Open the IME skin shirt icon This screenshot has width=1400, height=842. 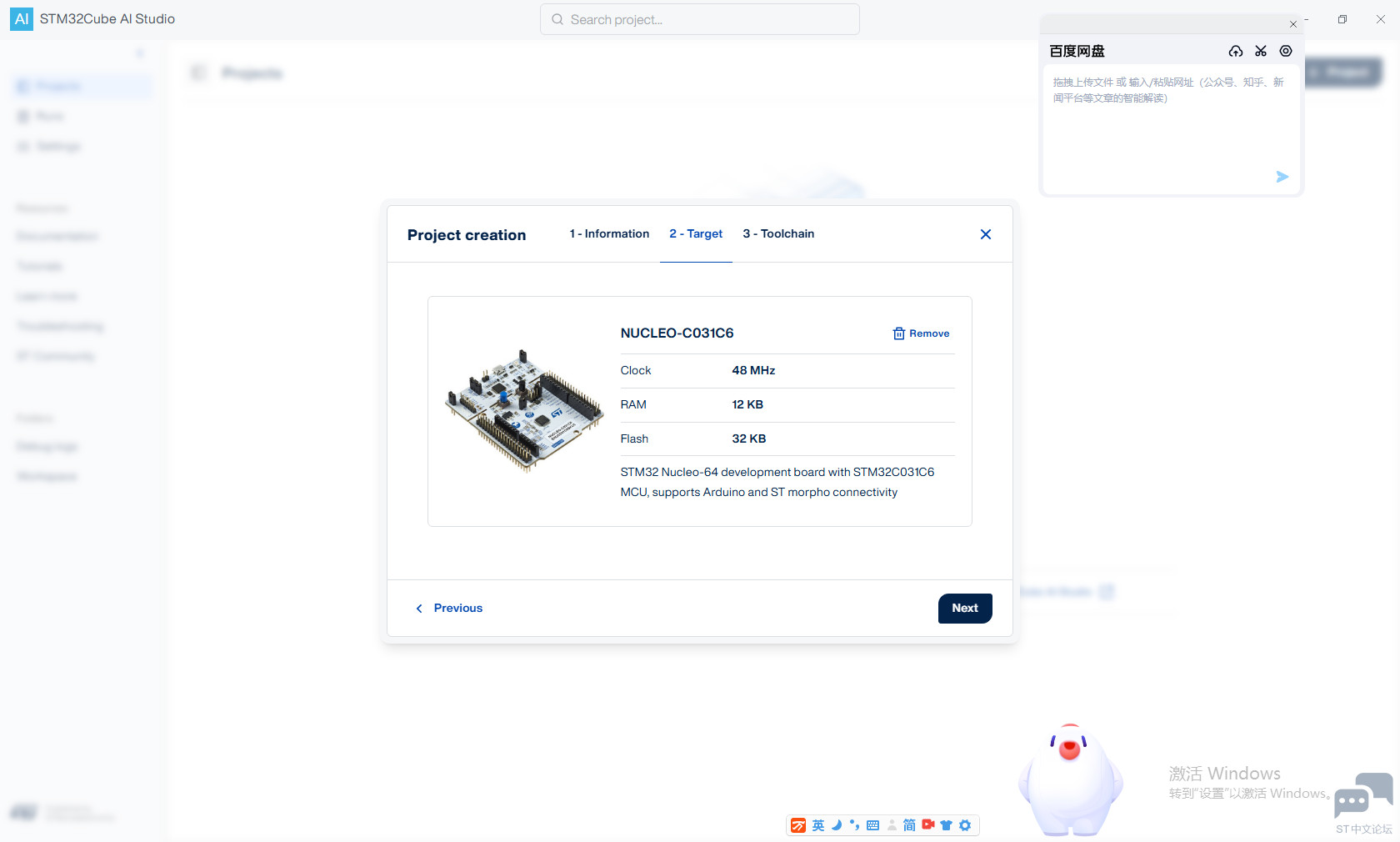[x=946, y=825]
